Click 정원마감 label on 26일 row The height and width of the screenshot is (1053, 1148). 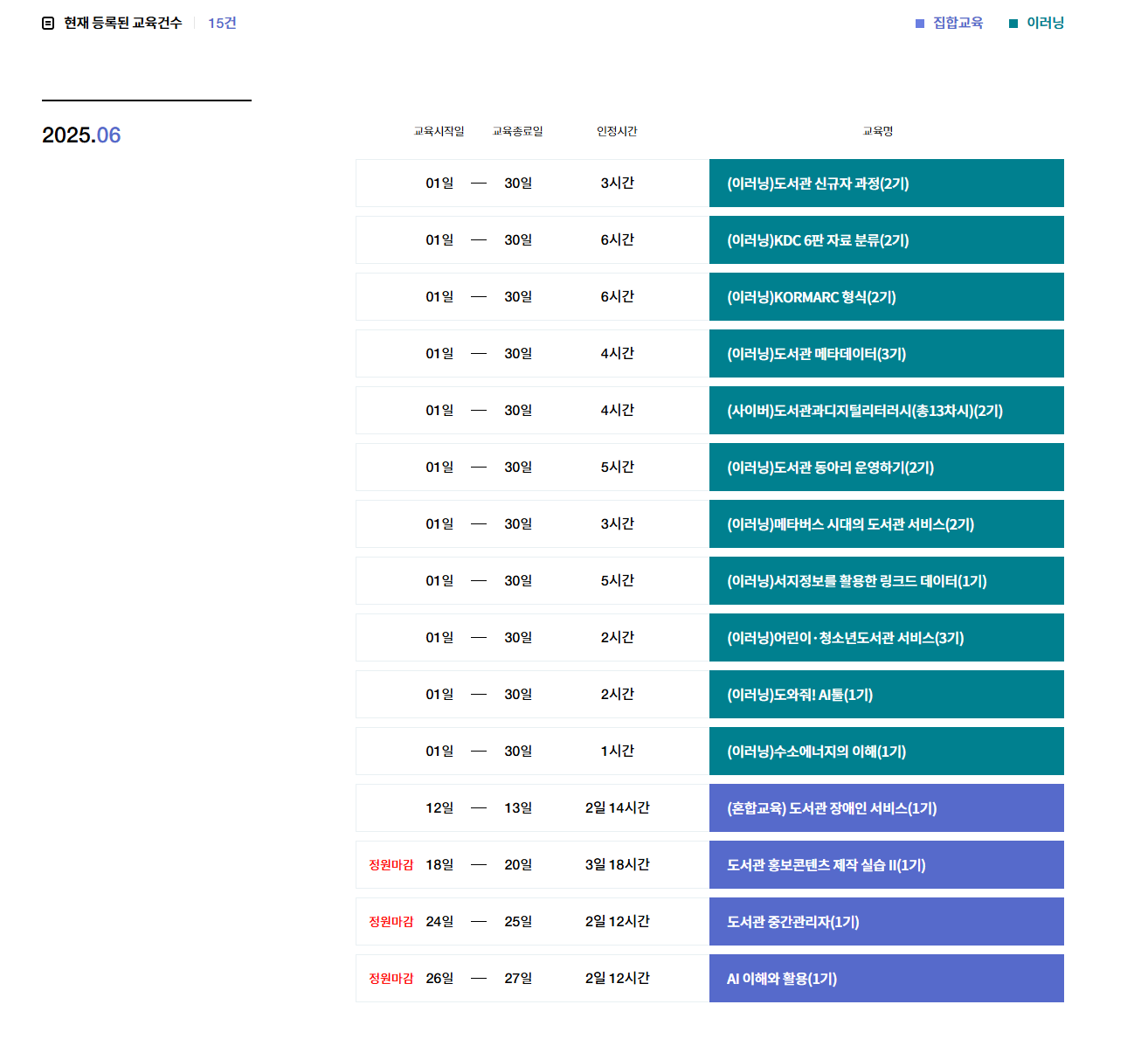point(391,979)
